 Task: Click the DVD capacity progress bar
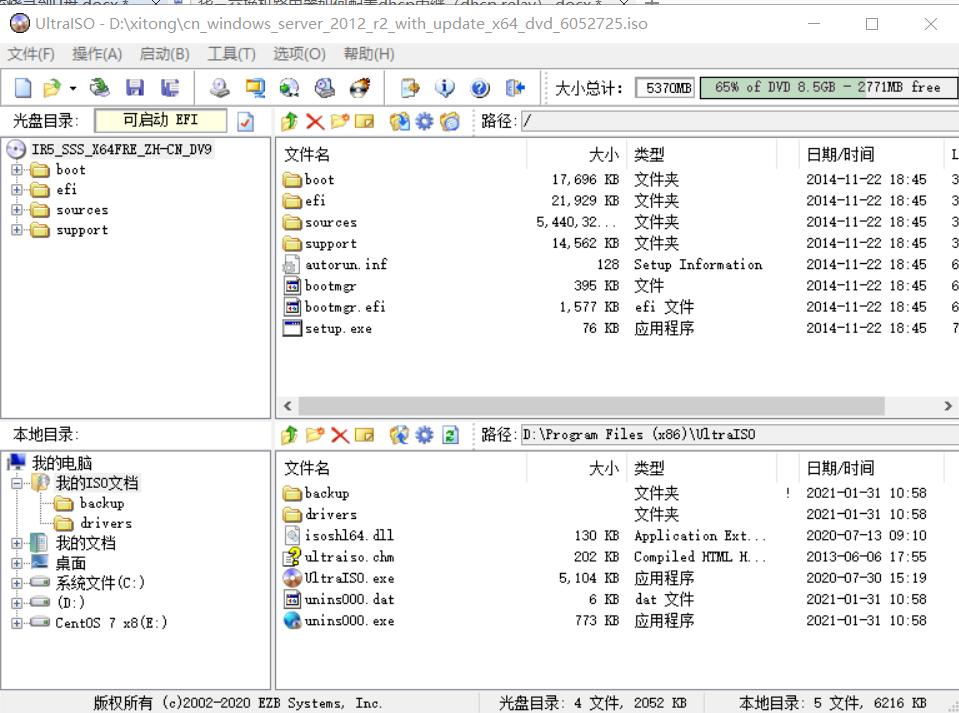point(825,87)
